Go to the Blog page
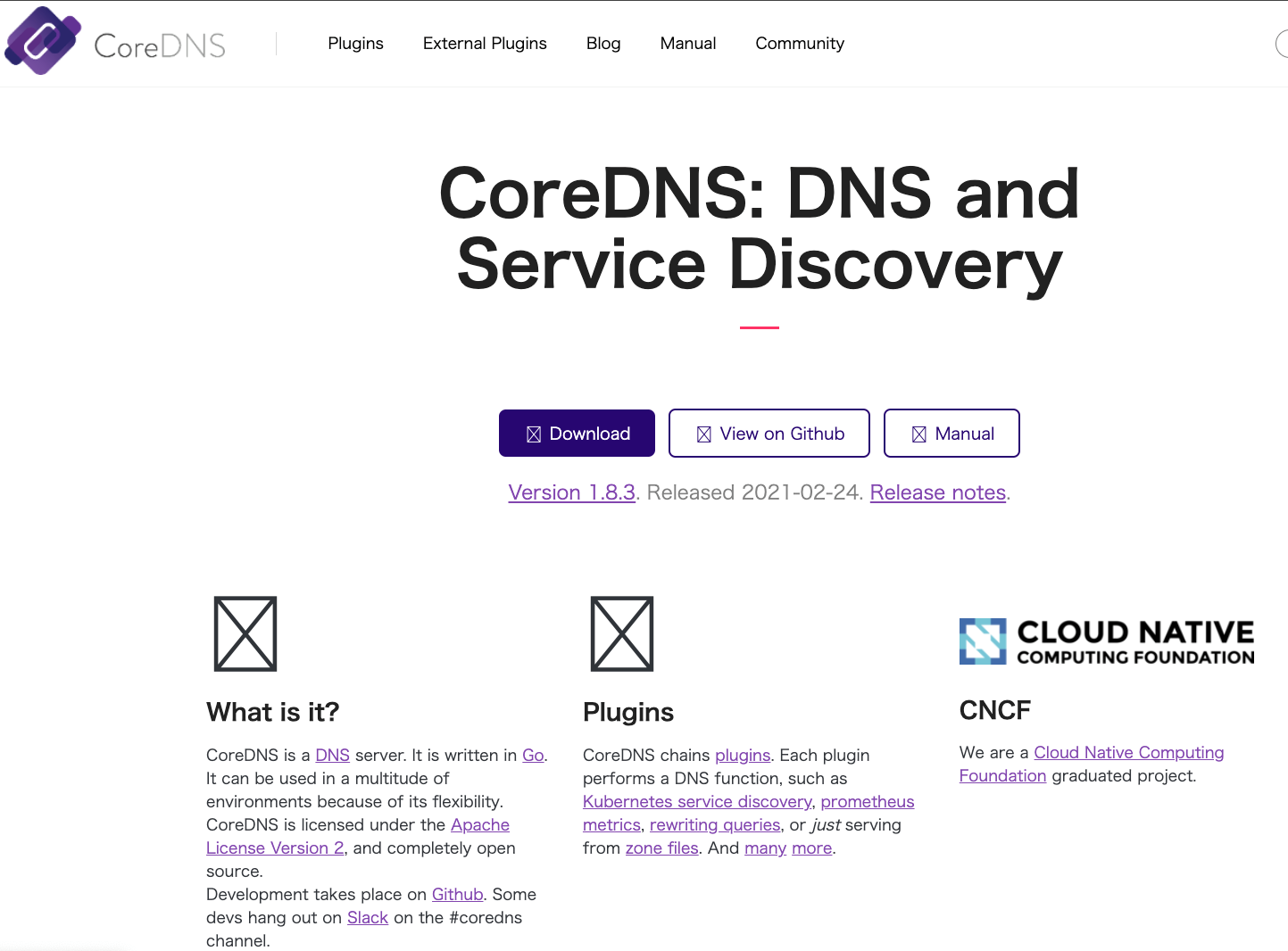Image resolution: width=1288 pixels, height=951 pixels. pyautogui.click(x=603, y=43)
